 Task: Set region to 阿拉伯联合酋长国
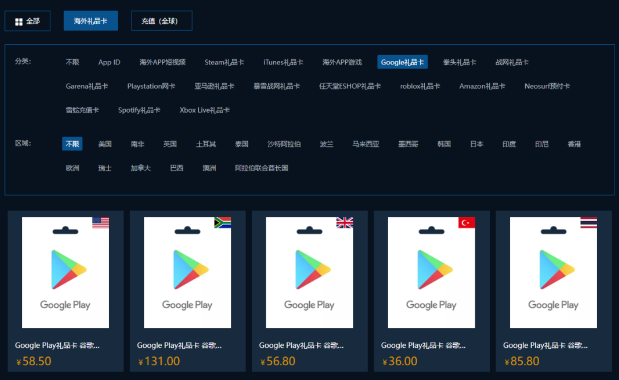261,168
